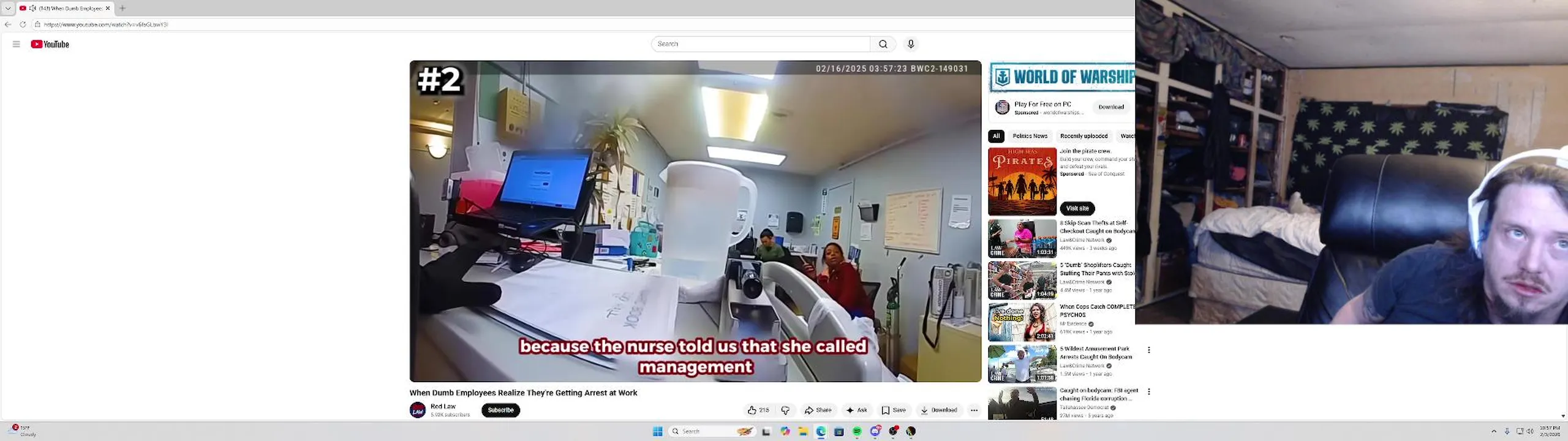Open When Cops Catch Complete Psychos thumbnail

[1022, 322]
